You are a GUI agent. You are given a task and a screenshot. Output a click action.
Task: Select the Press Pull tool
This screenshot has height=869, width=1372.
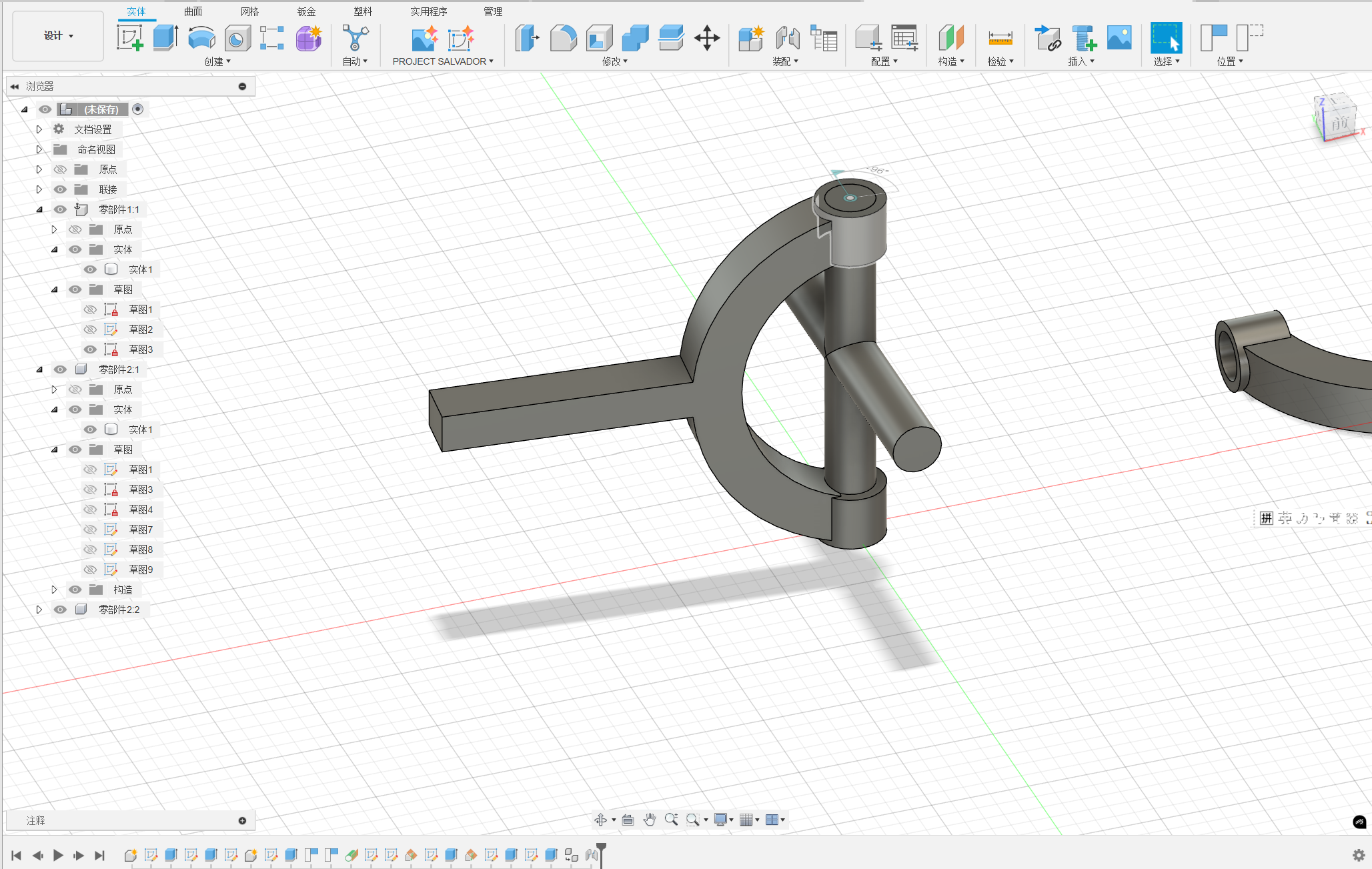pyautogui.click(x=527, y=37)
